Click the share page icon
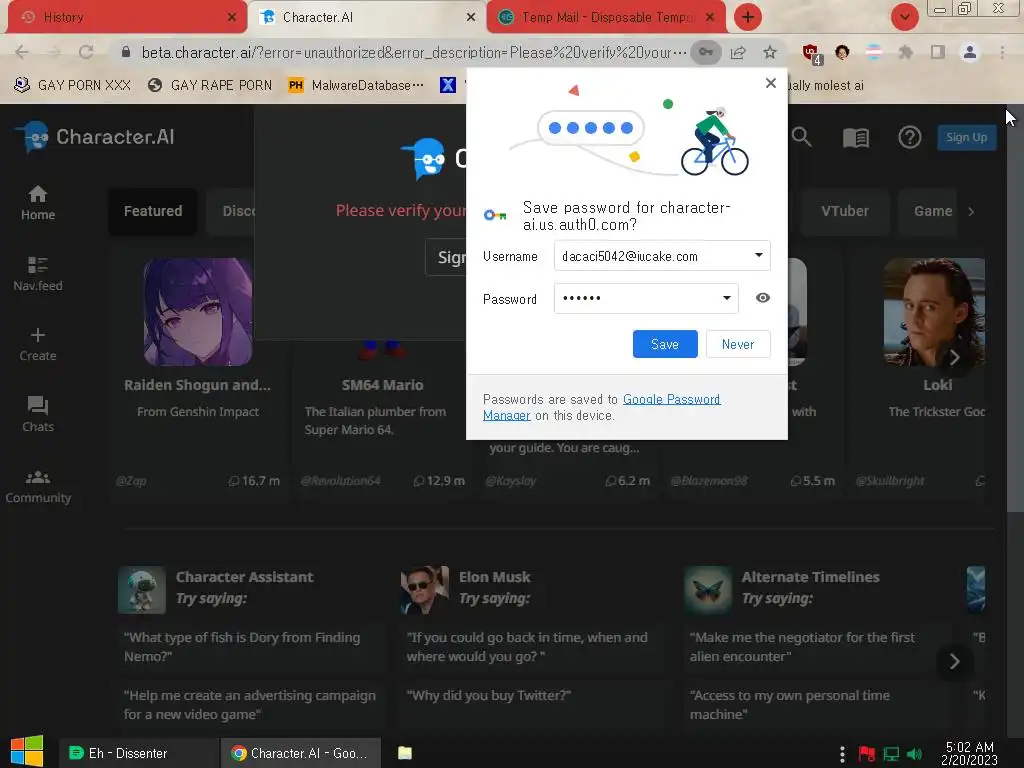Viewport: 1024px width, 768px height. 738,52
